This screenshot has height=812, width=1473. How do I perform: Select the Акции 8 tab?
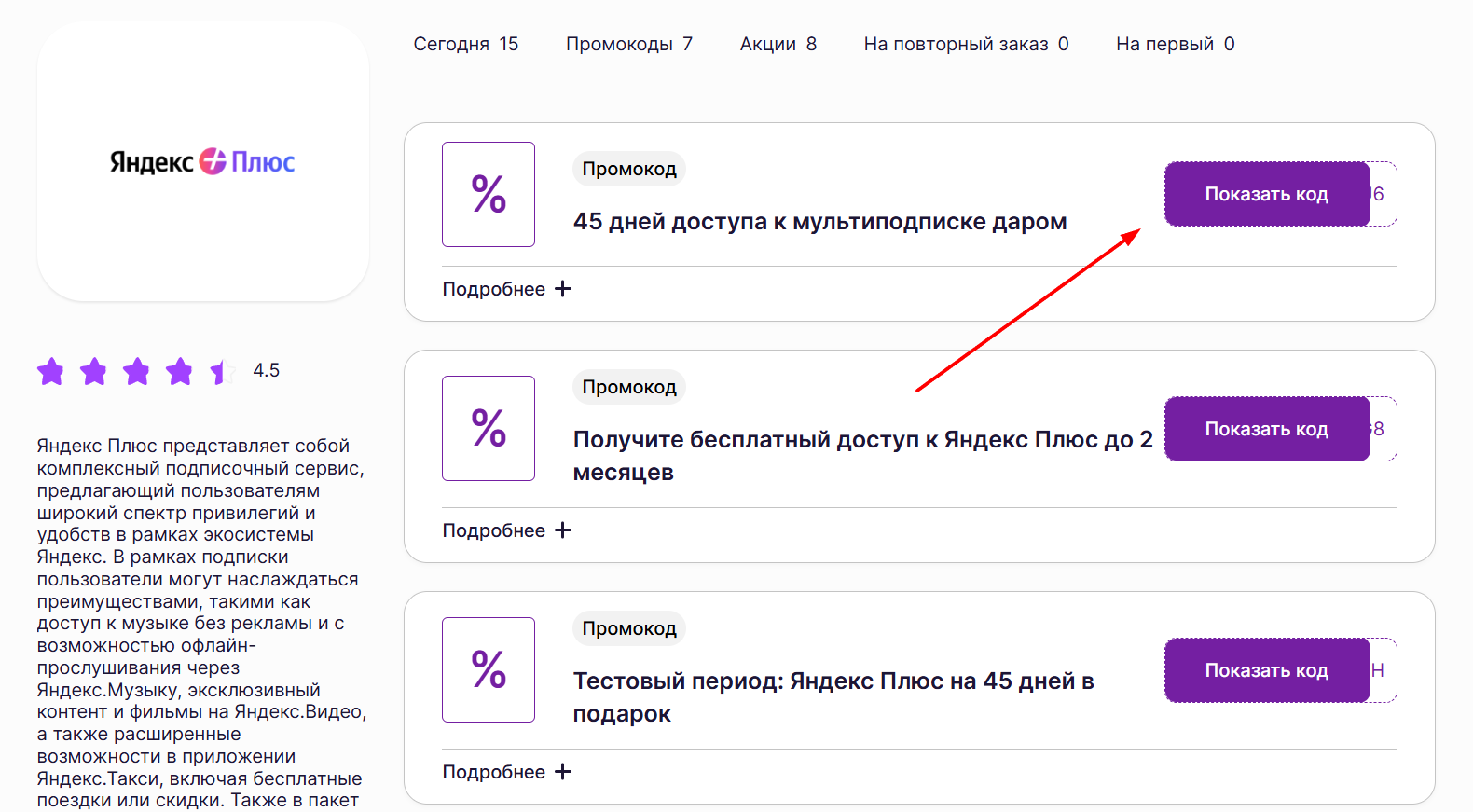coord(778,44)
